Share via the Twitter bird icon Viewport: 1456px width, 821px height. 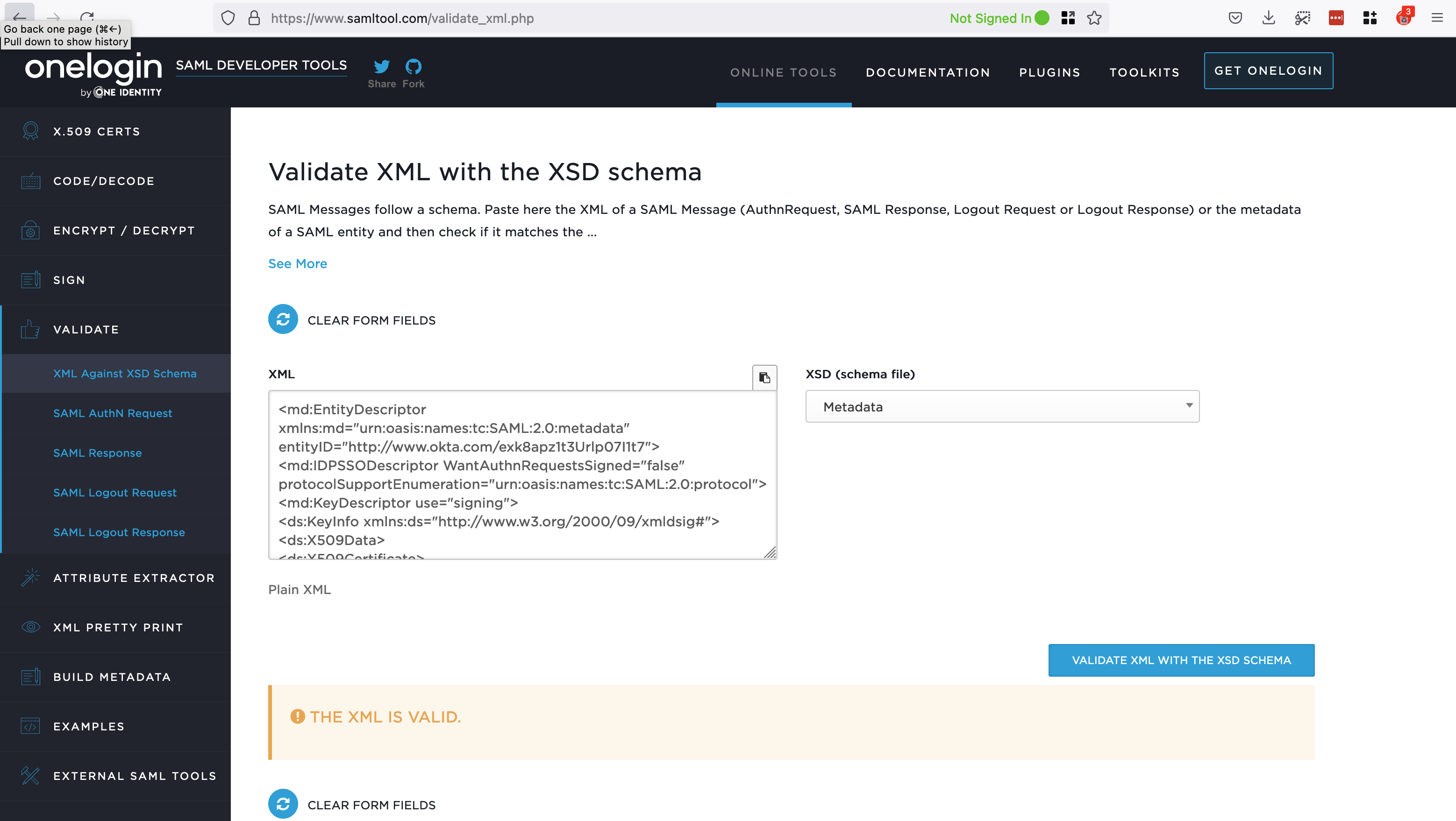click(381, 67)
